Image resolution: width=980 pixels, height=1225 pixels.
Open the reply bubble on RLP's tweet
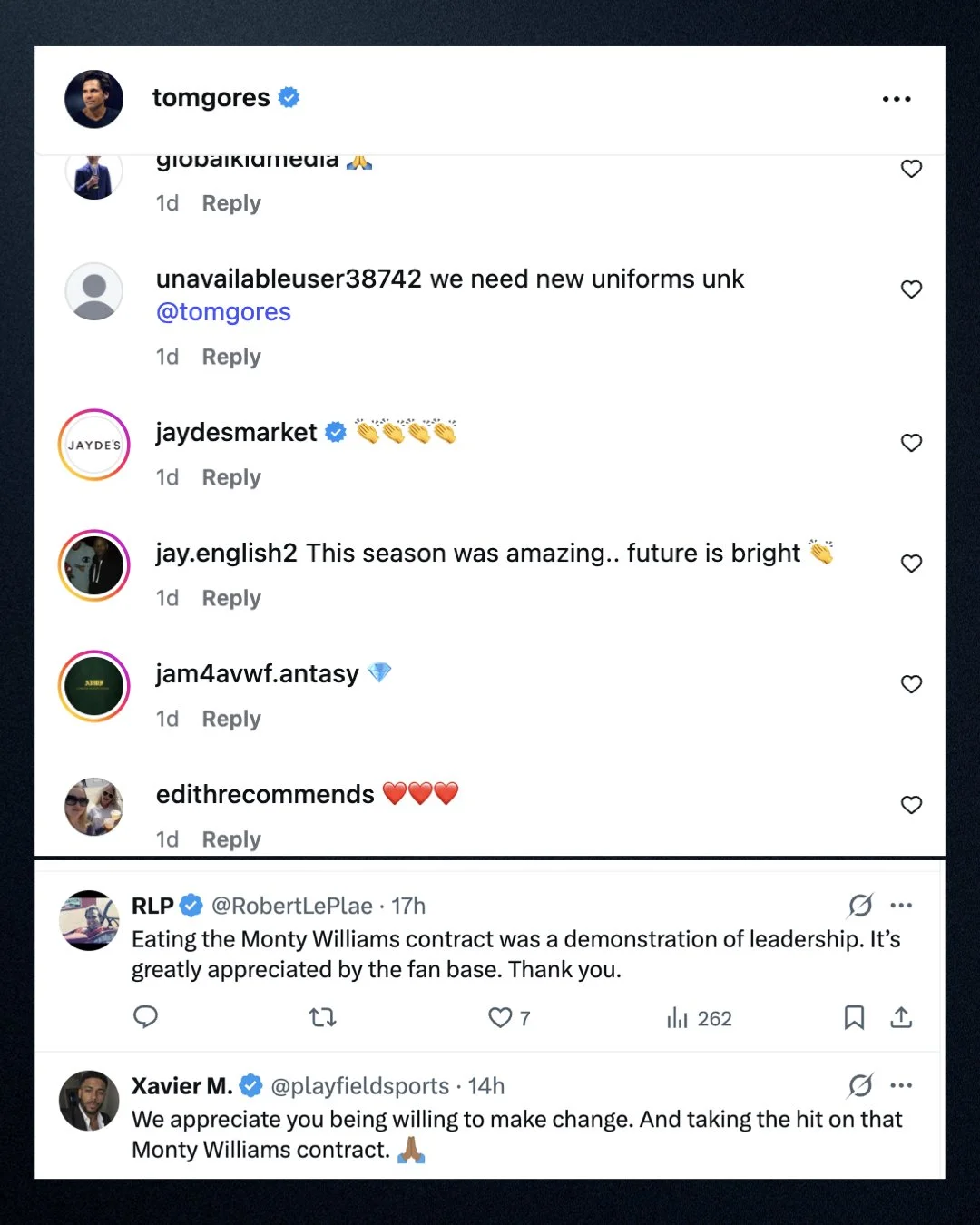click(145, 1017)
